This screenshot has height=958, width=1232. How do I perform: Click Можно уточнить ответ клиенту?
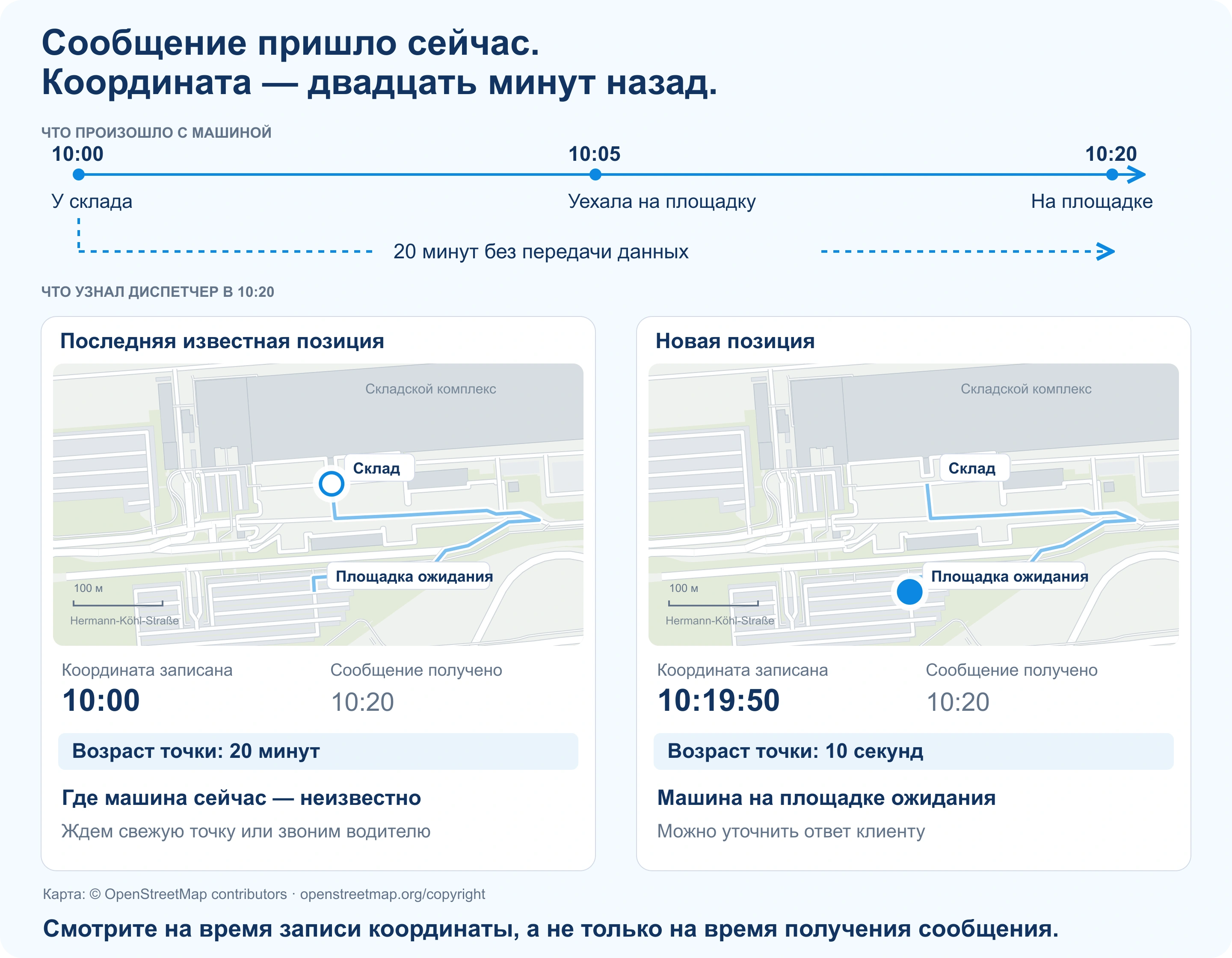pyautogui.click(x=791, y=832)
